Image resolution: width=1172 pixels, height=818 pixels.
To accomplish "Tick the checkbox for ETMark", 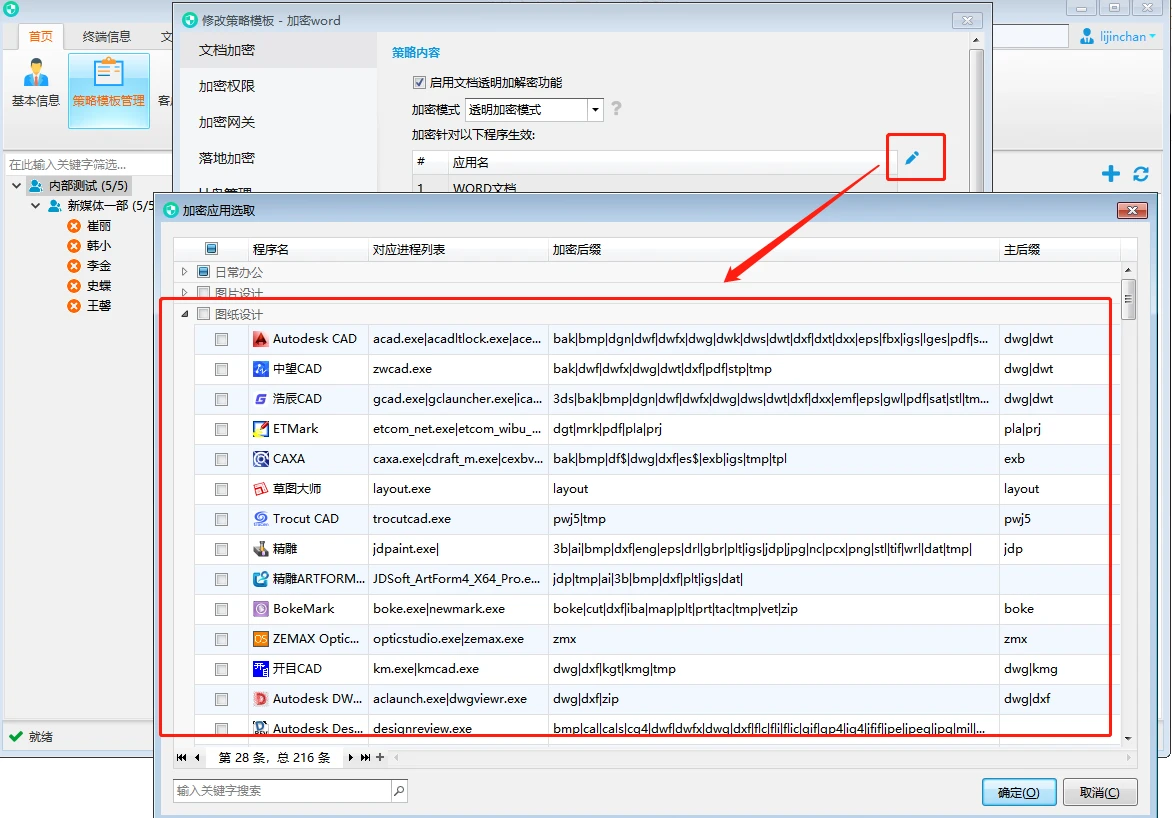I will tap(221, 429).
